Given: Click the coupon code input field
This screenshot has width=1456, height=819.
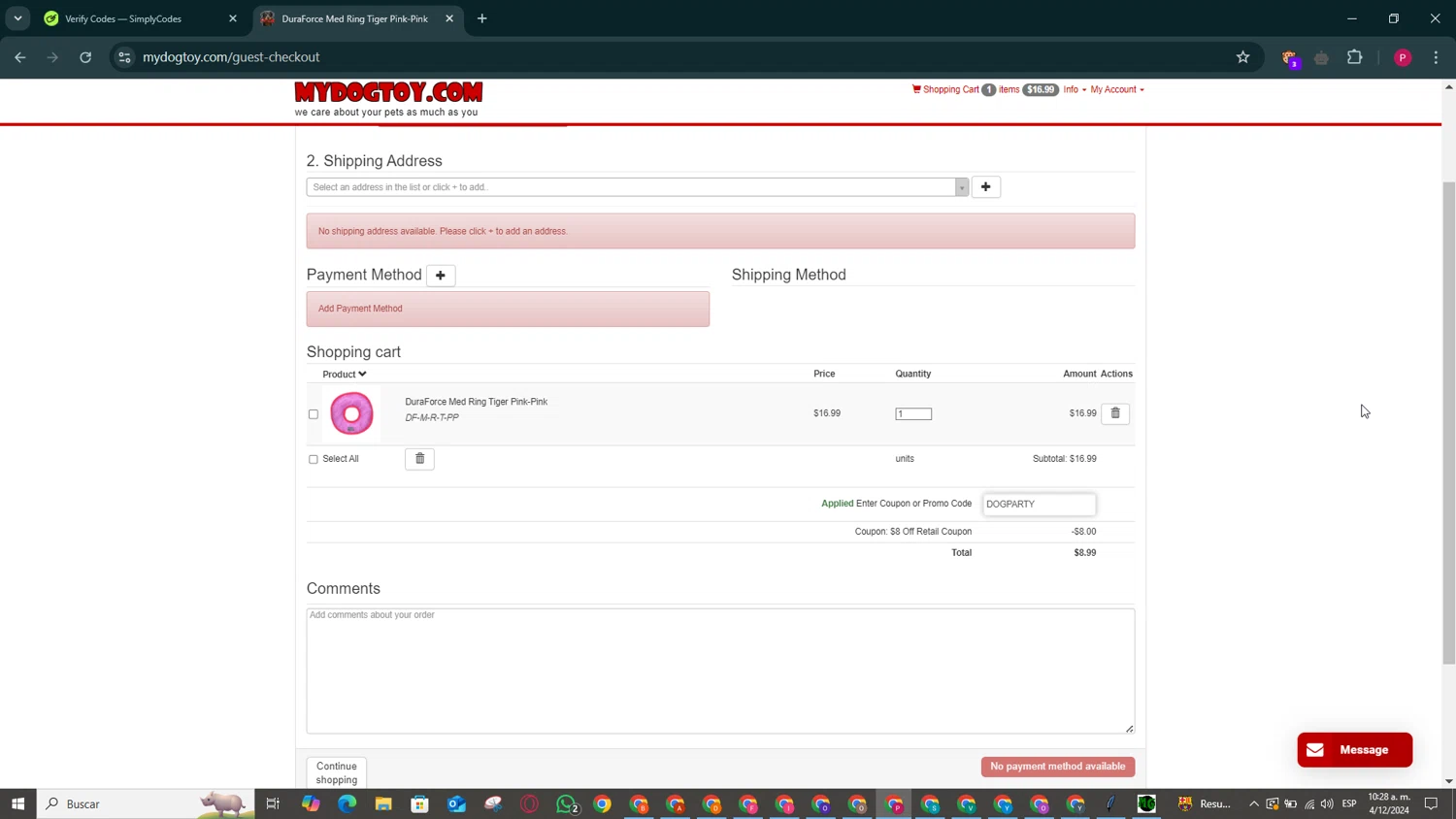Looking at the screenshot, I should [1039, 504].
